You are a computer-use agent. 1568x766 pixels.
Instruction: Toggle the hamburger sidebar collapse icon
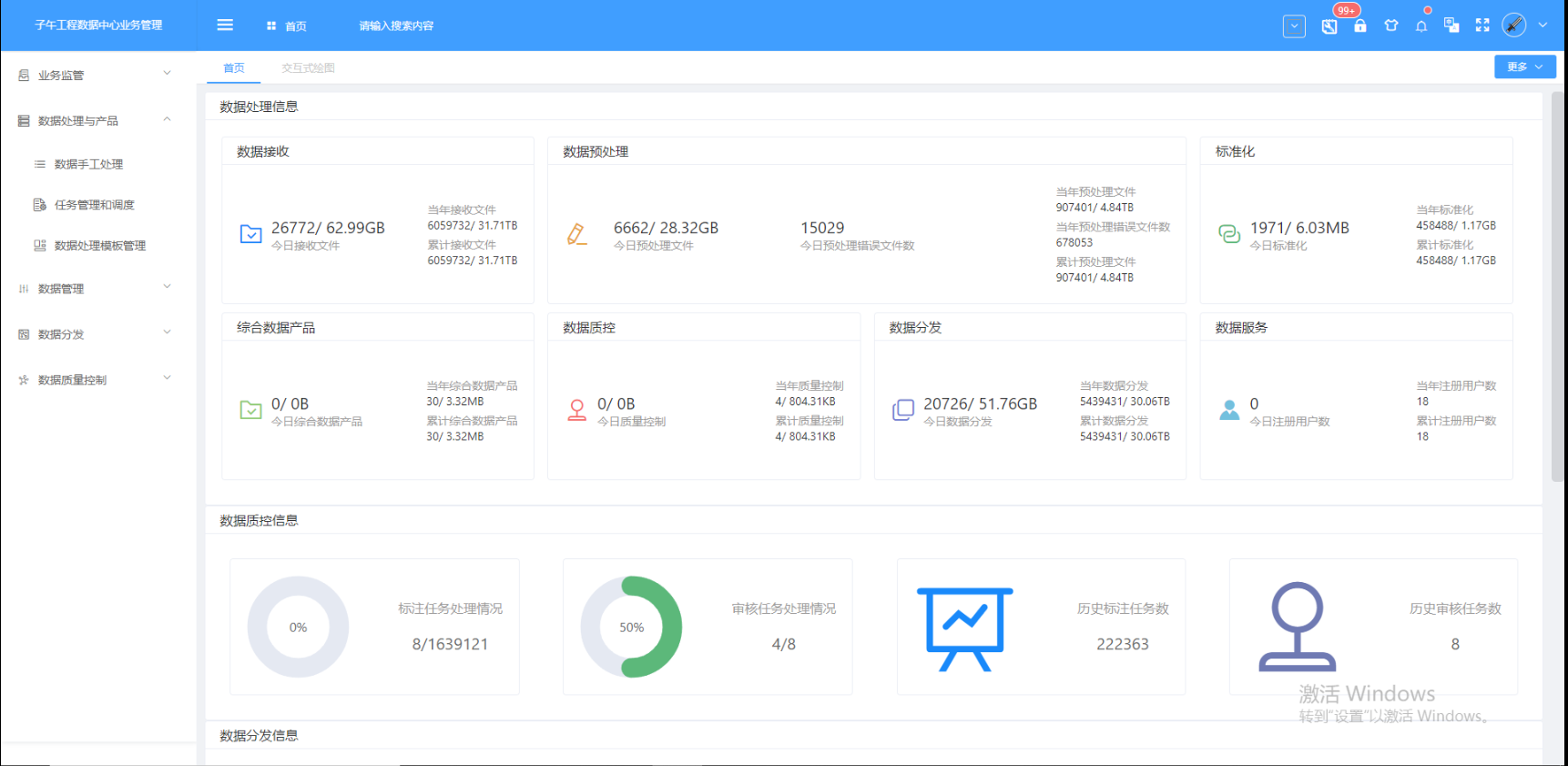pyautogui.click(x=225, y=26)
